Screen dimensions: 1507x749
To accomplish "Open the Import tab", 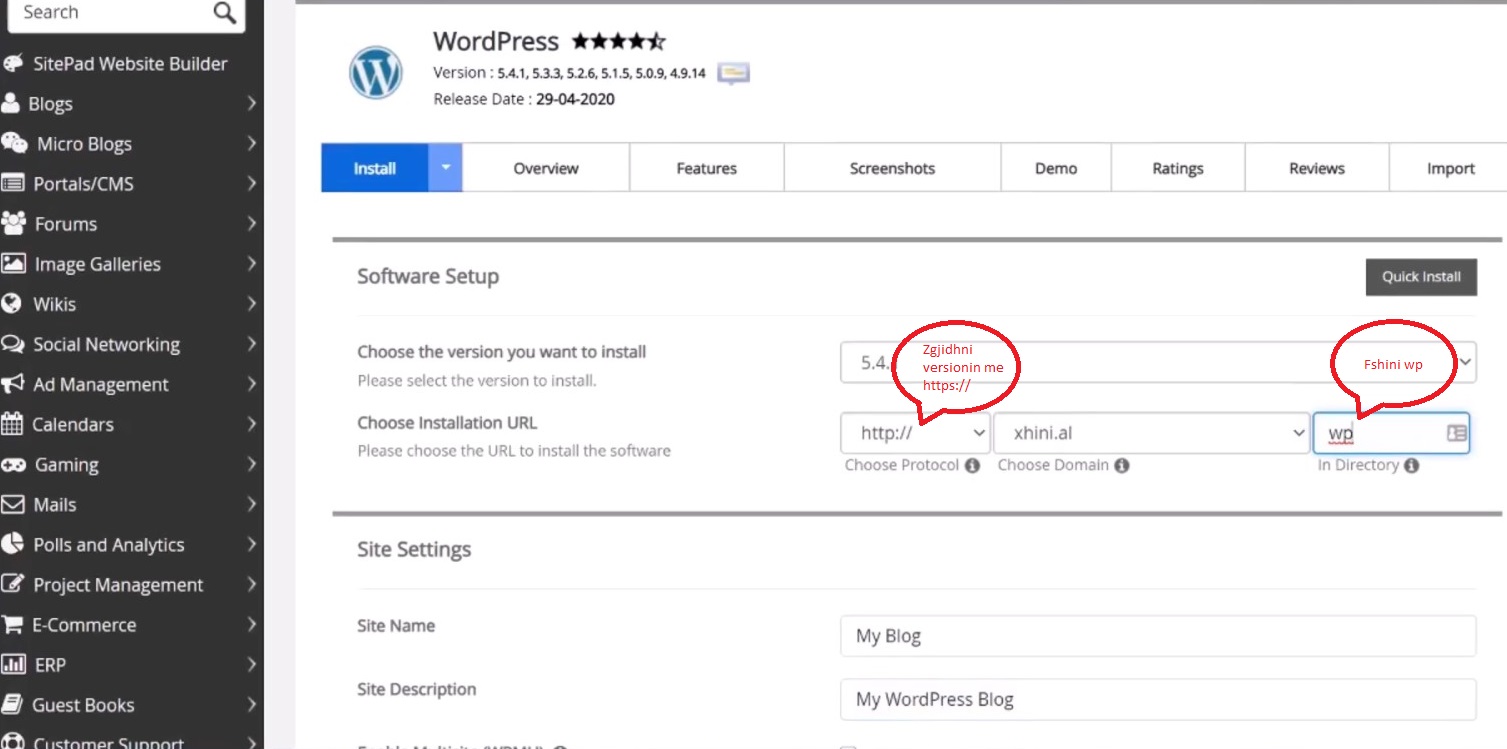I will coord(1450,168).
